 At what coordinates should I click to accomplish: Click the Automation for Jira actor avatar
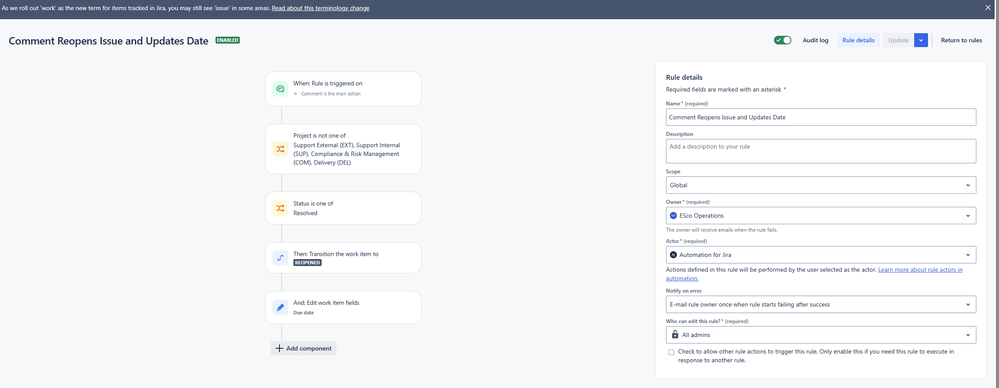[673, 255]
